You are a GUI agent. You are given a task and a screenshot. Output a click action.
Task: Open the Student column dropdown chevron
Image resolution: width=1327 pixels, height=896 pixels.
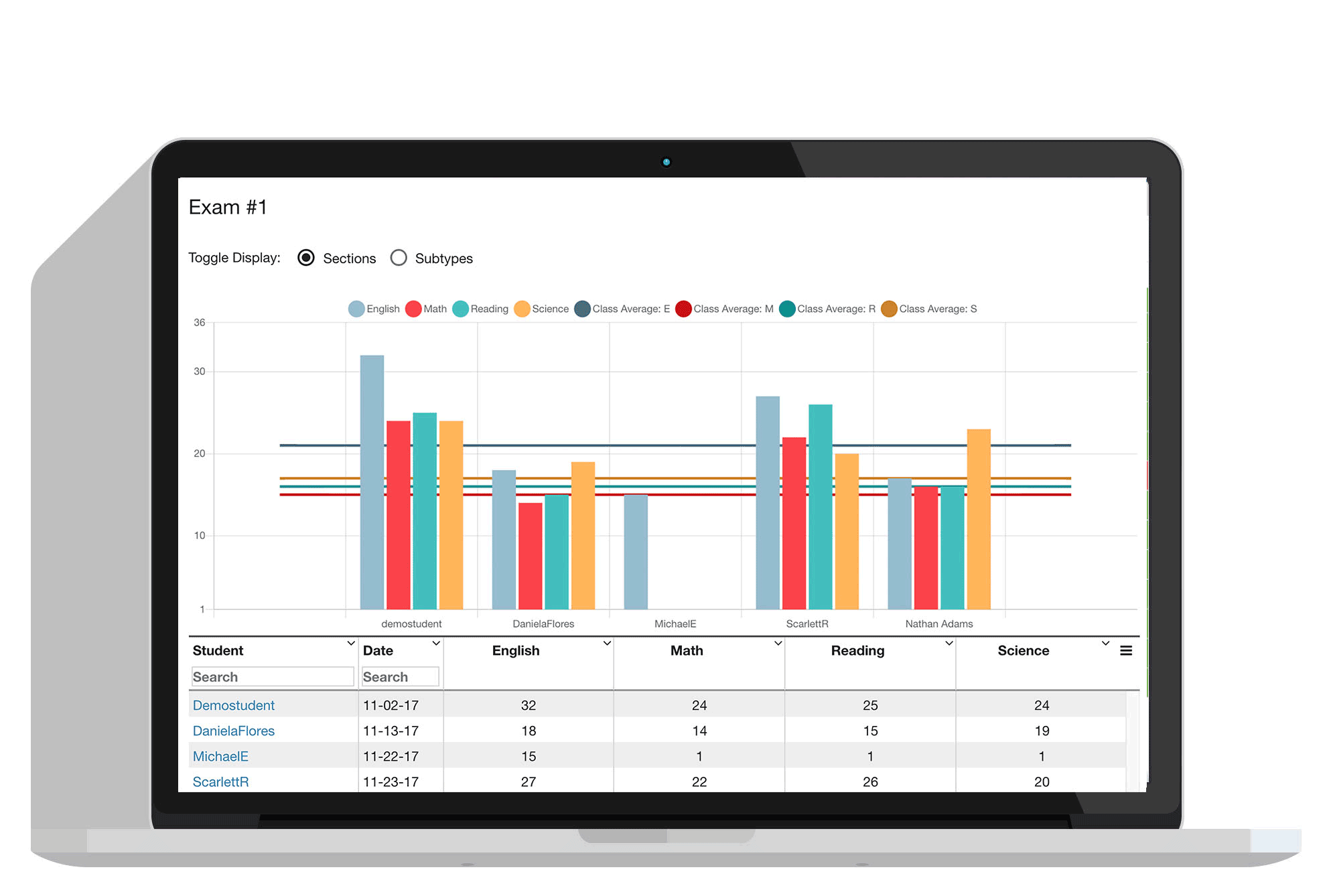(350, 643)
